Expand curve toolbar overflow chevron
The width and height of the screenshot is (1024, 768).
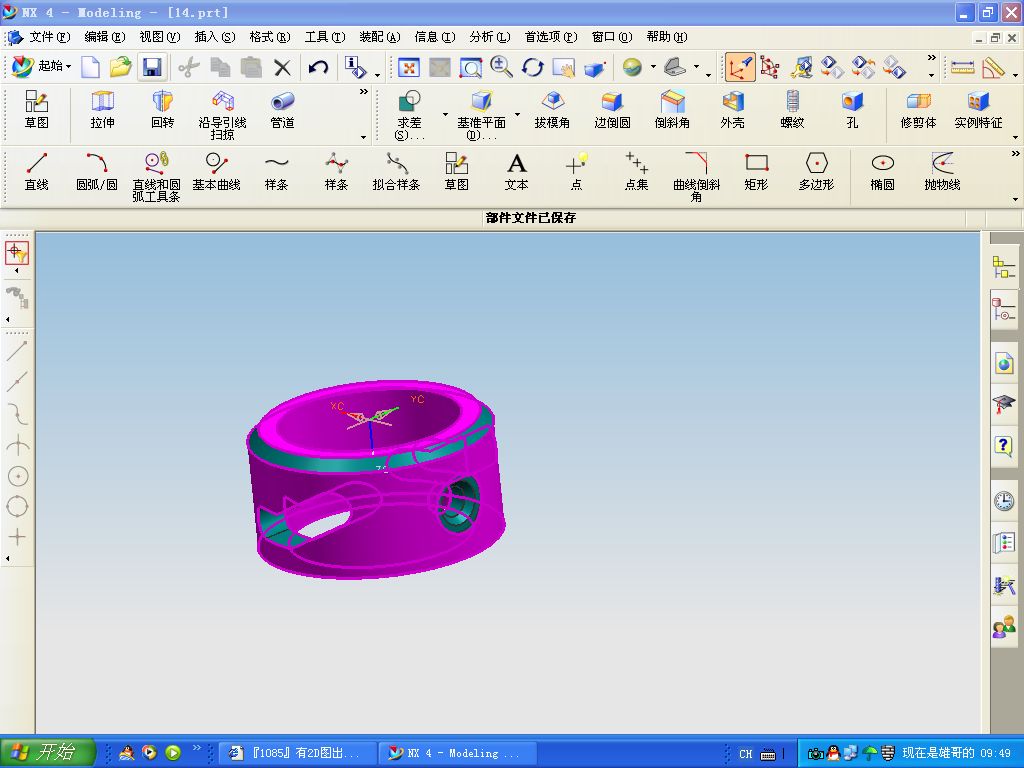pos(1015,154)
